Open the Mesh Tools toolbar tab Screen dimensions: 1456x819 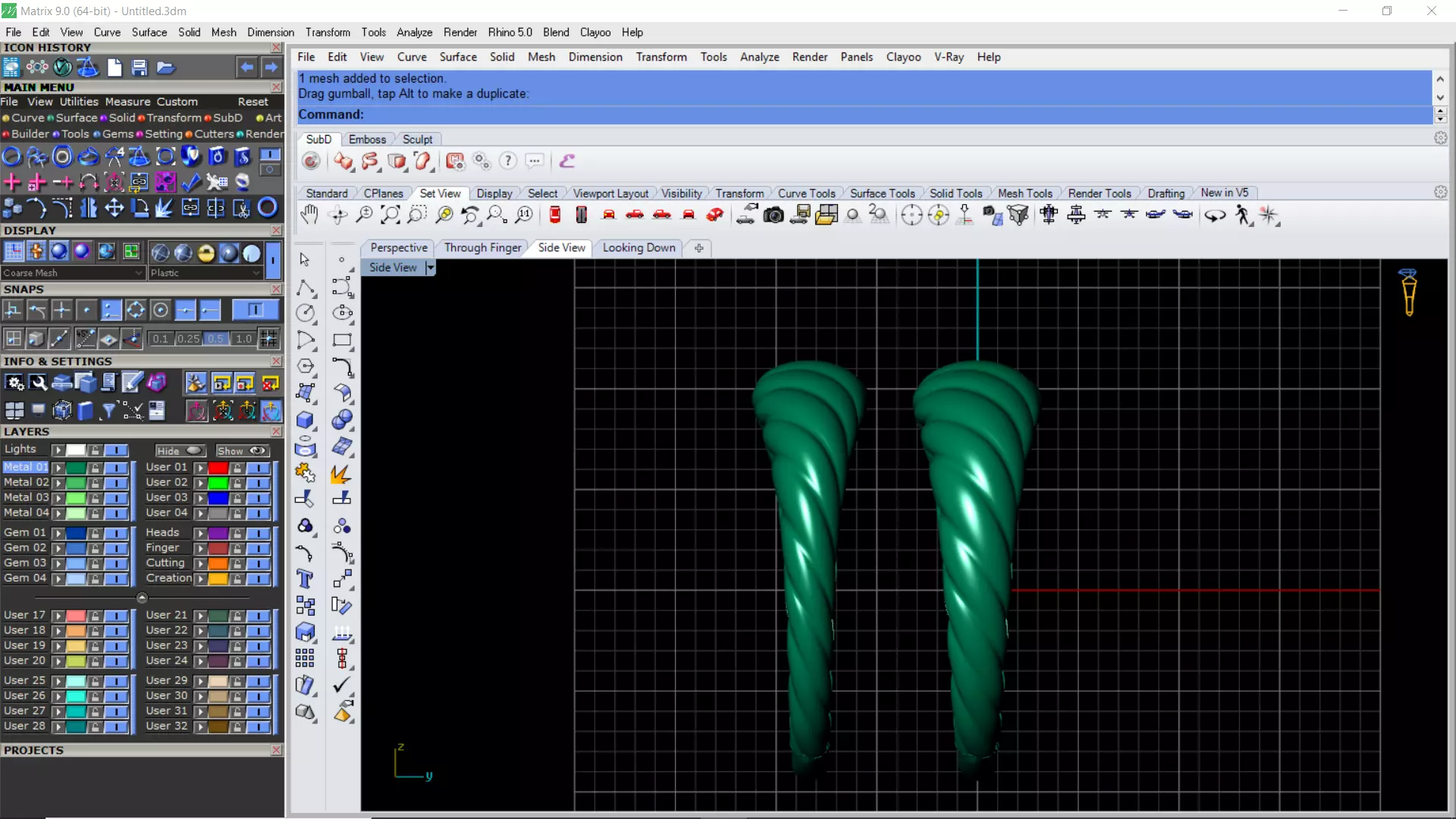click(x=1025, y=193)
